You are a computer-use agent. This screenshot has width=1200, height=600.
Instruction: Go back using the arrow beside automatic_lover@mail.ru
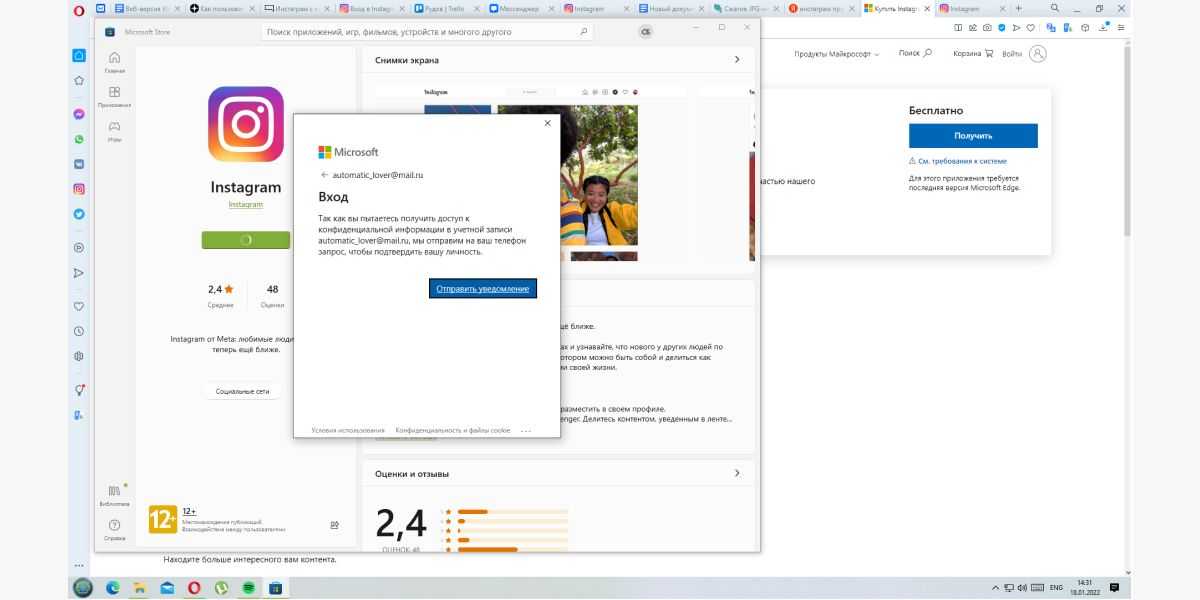click(x=324, y=175)
